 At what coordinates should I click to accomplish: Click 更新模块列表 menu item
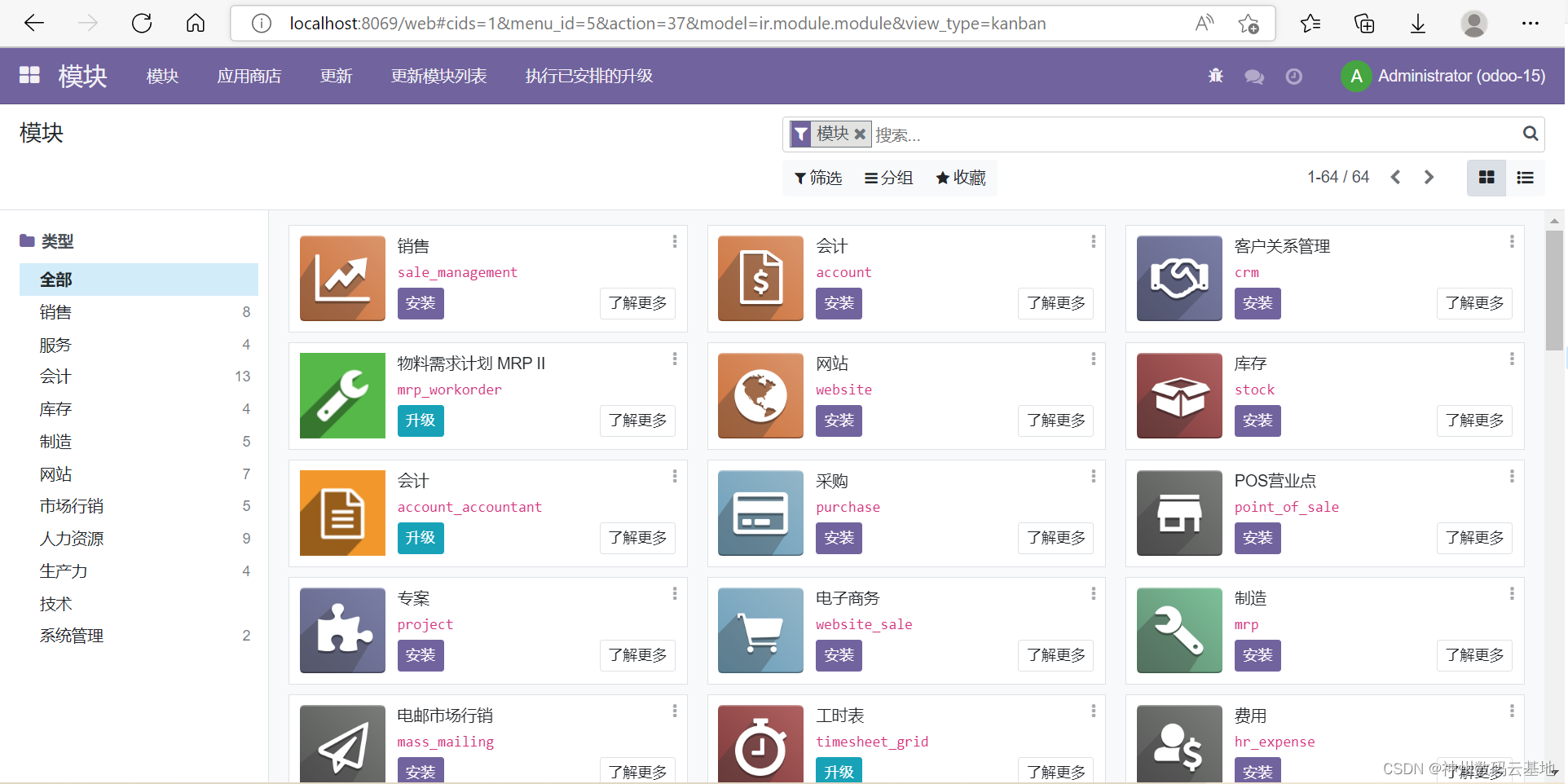(438, 76)
